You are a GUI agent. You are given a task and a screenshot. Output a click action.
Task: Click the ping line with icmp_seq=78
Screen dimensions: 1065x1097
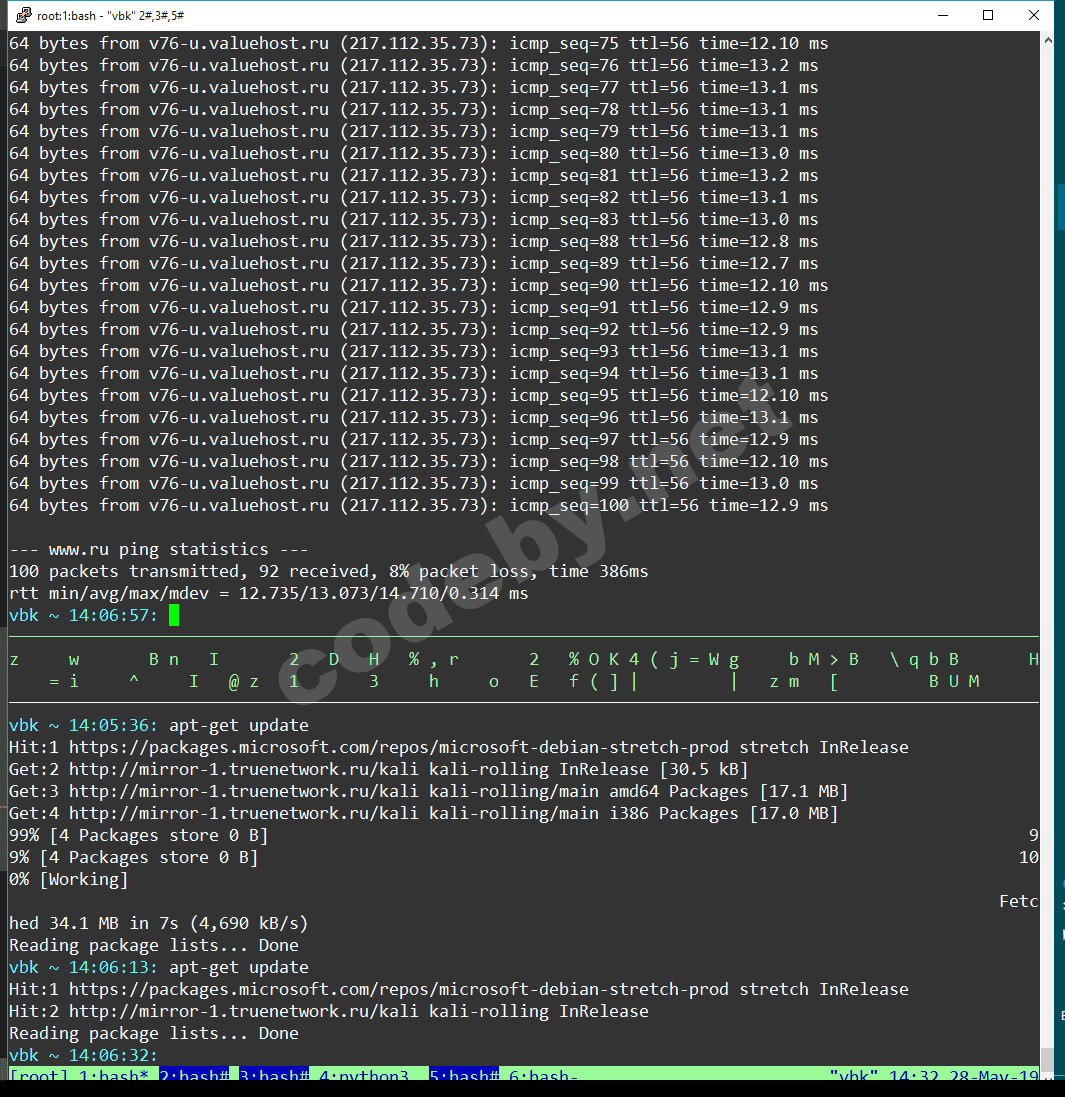414,109
